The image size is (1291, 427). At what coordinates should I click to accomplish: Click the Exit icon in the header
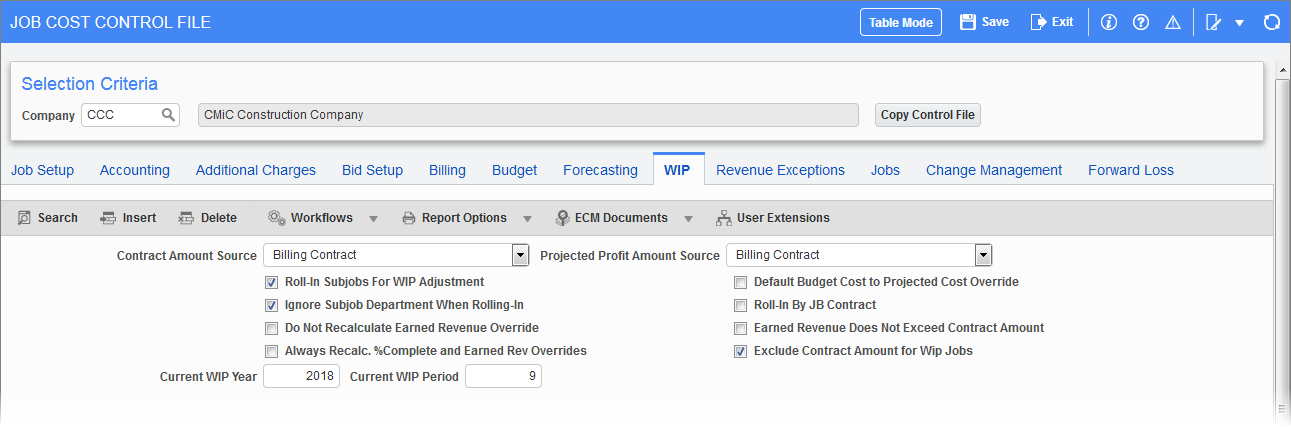click(1038, 22)
